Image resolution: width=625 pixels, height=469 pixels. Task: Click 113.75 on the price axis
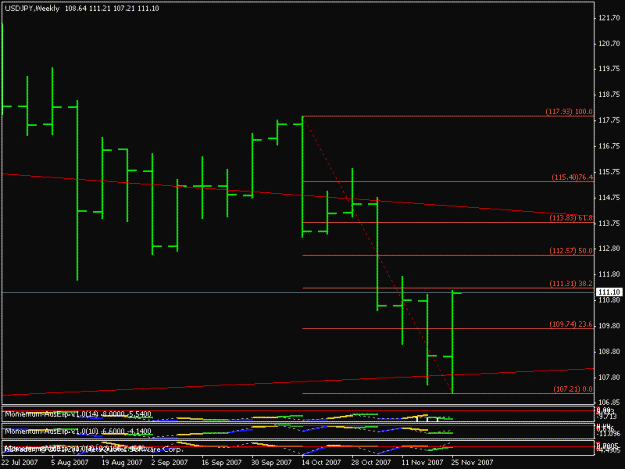[609, 223]
